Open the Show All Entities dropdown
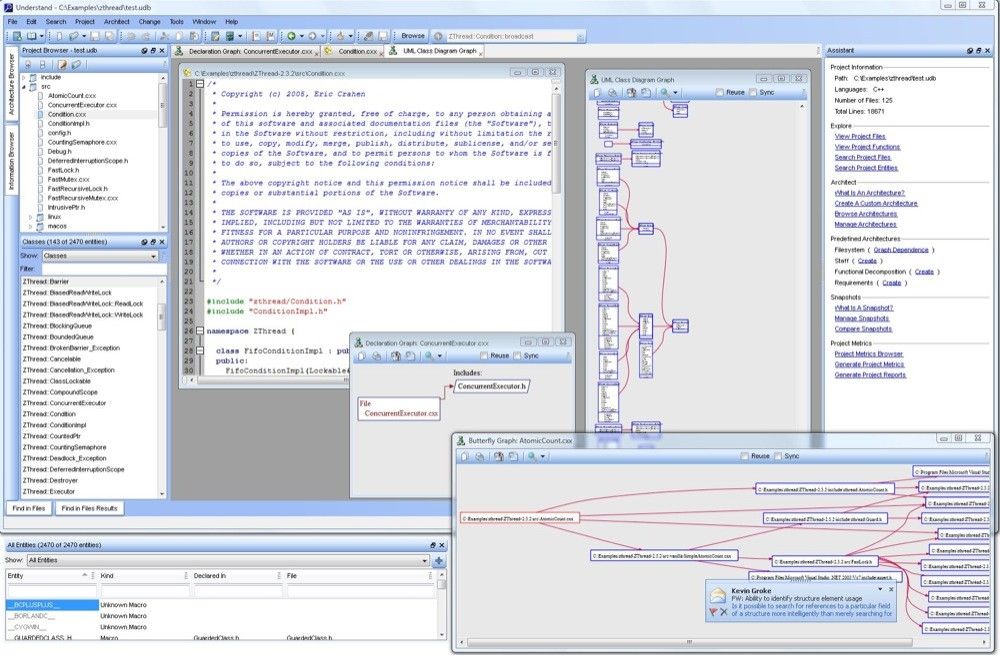Image resolution: width=1000 pixels, height=655 pixels. (228, 561)
